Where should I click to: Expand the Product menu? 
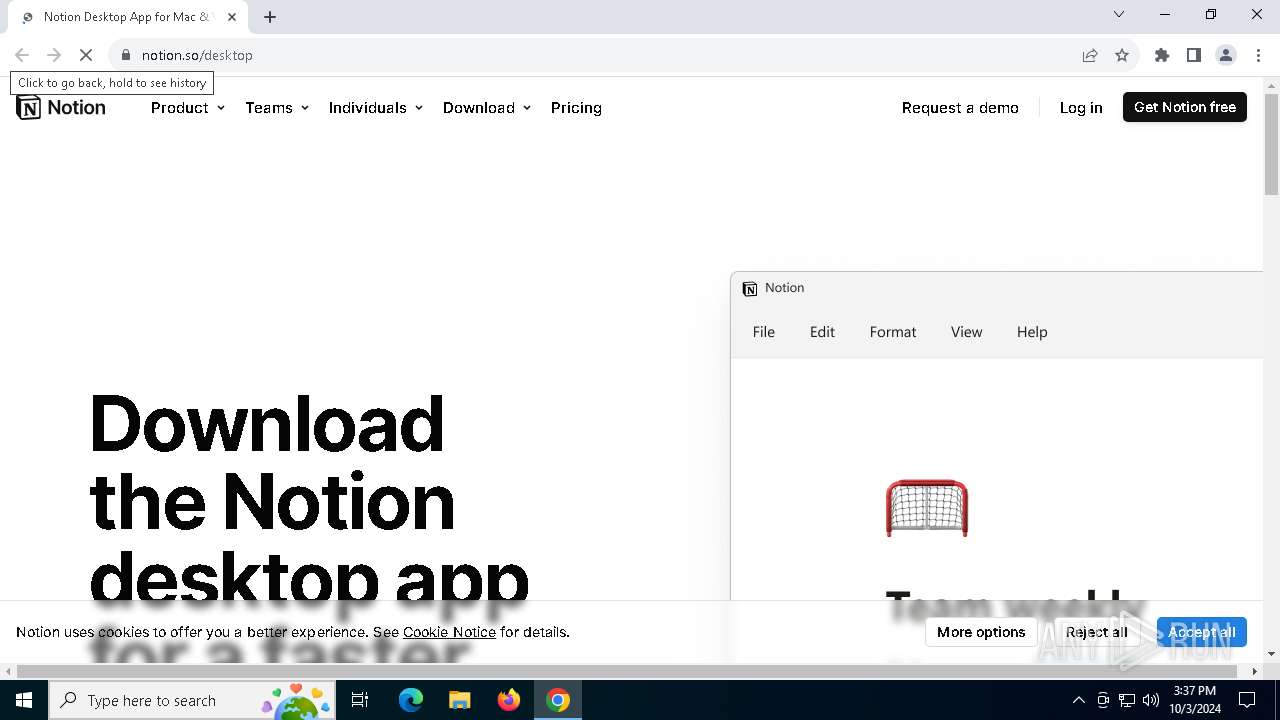pos(188,108)
